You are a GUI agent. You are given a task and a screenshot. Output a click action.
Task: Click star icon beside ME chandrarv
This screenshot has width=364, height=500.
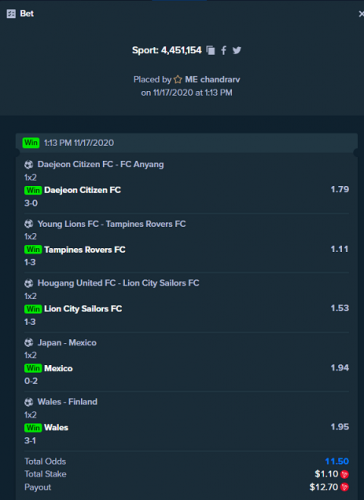pyautogui.click(x=178, y=79)
